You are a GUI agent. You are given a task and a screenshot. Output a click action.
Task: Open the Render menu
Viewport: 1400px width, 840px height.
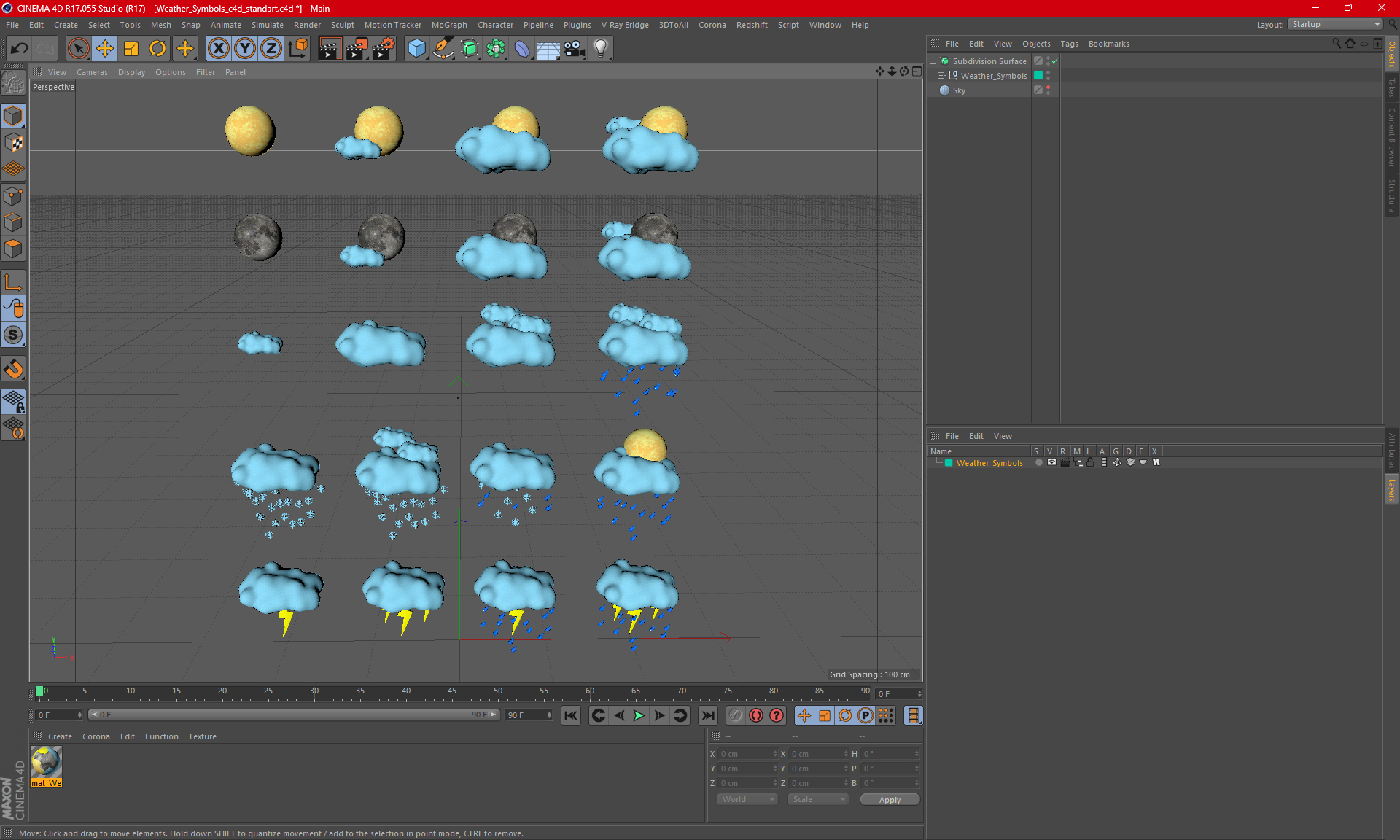[307, 25]
